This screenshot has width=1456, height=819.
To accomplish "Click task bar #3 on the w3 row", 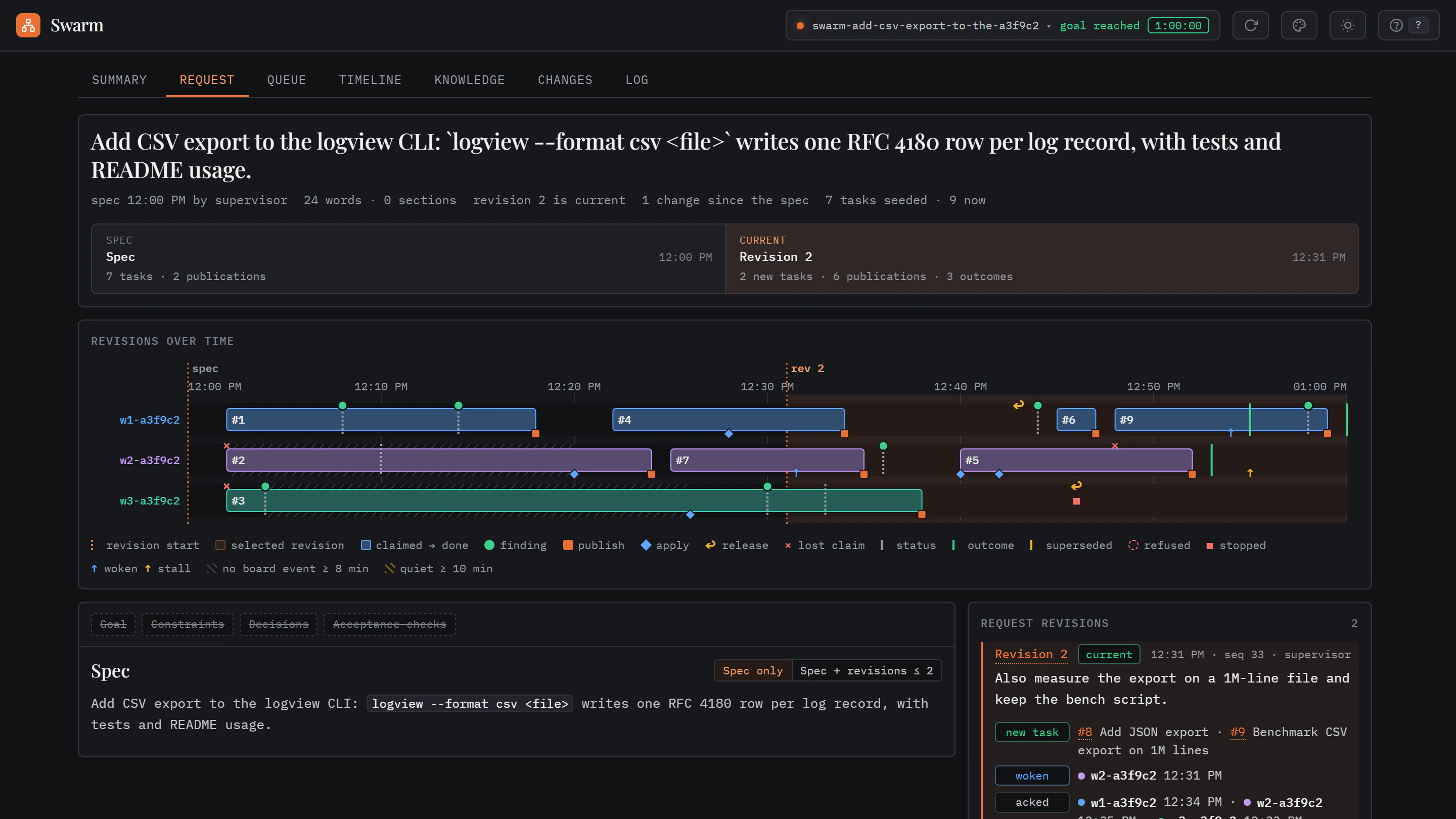I will coord(574,501).
